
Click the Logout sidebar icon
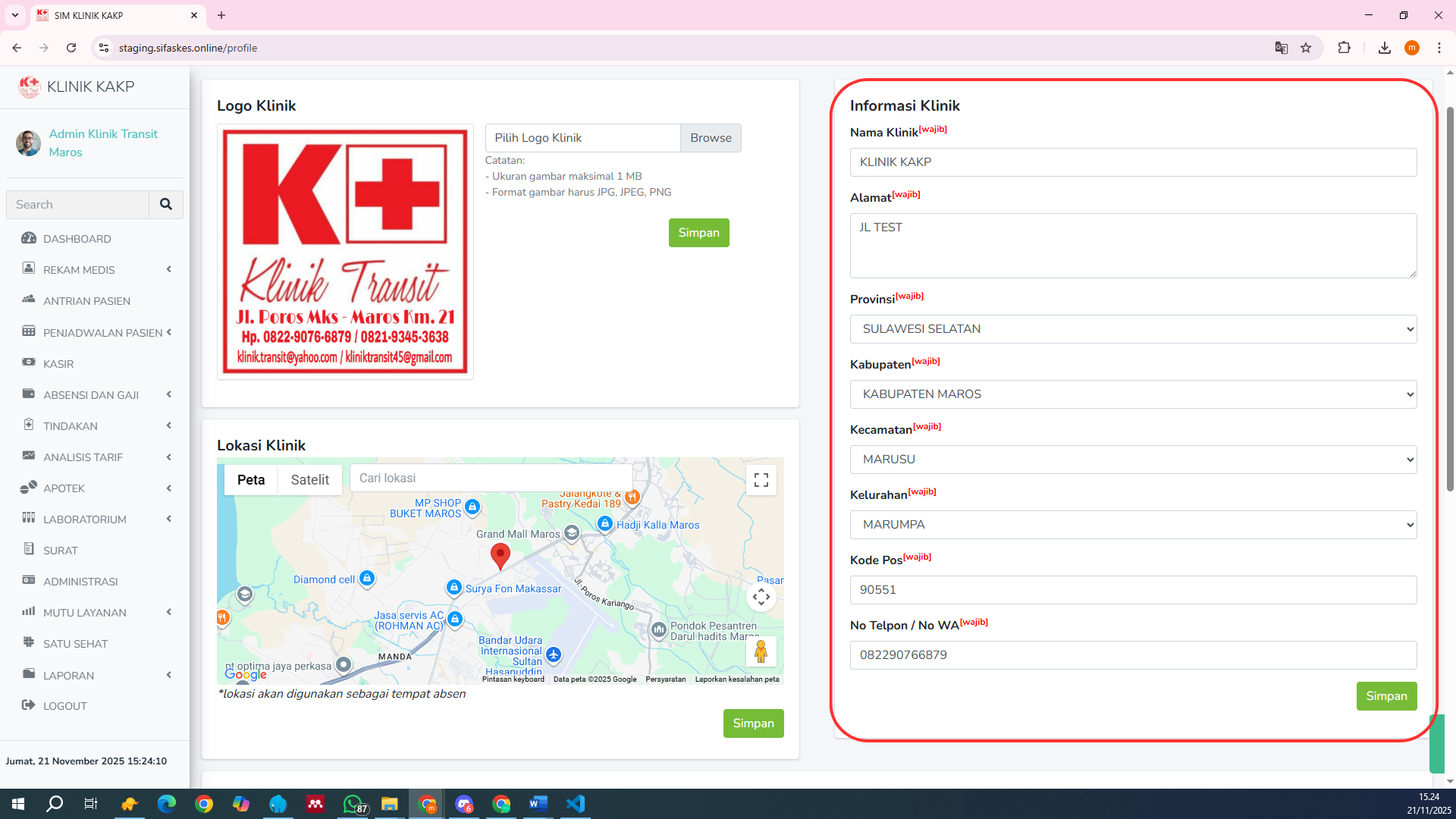click(x=29, y=705)
